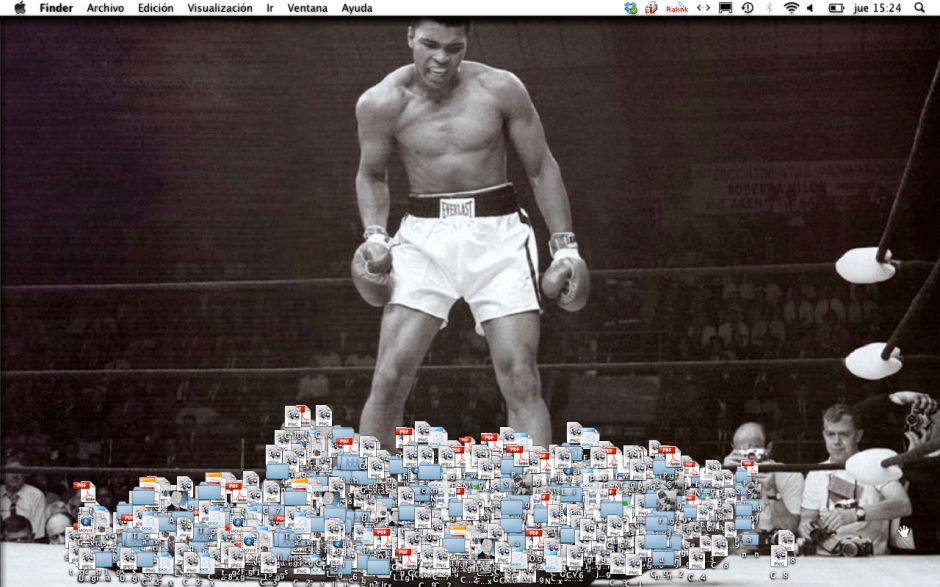Expand the Ventana menu
The width and height of the screenshot is (940, 587).
(307, 8)
